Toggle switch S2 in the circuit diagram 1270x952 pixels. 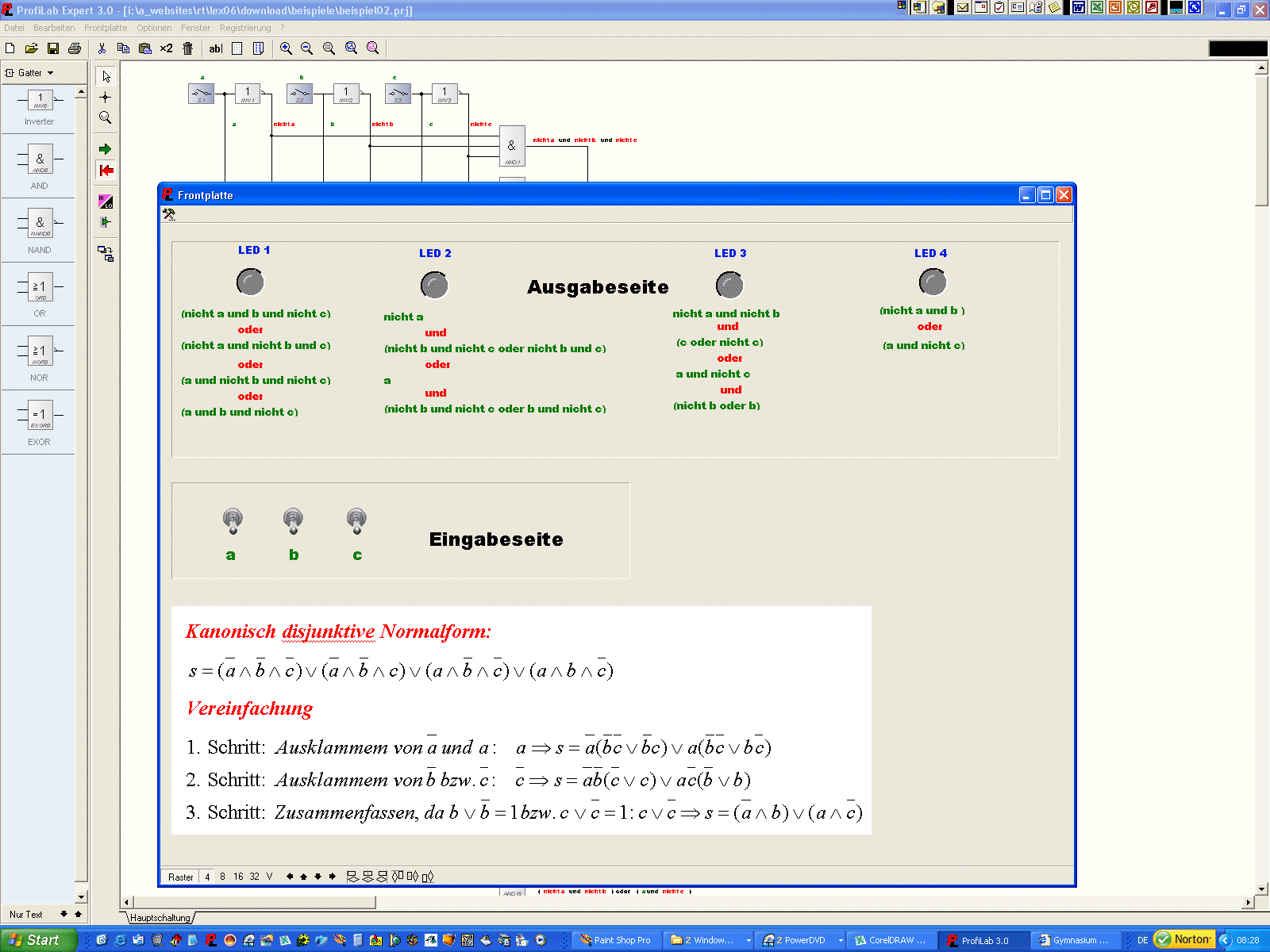(x=299, y=94)
